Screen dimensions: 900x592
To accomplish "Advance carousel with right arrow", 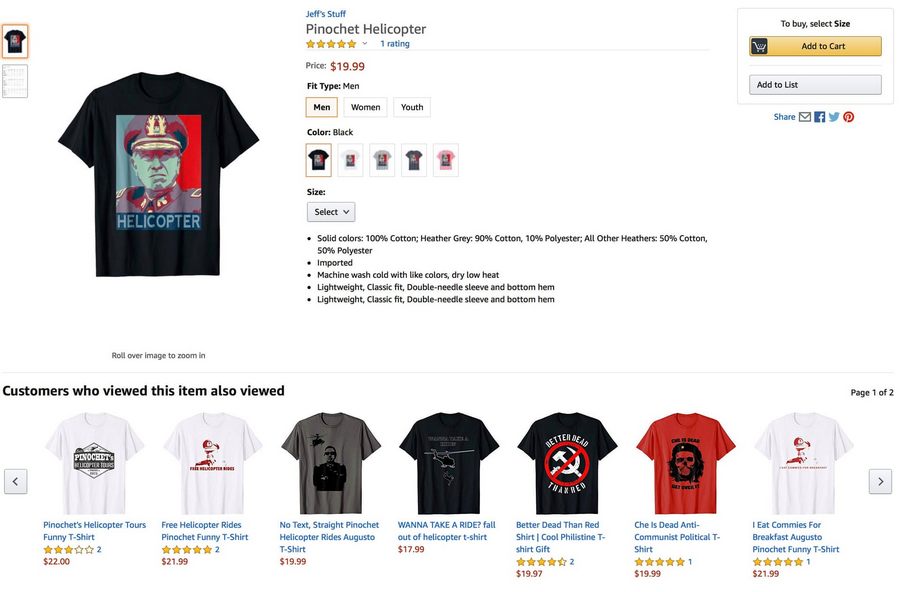I will [x=880, y=481].
